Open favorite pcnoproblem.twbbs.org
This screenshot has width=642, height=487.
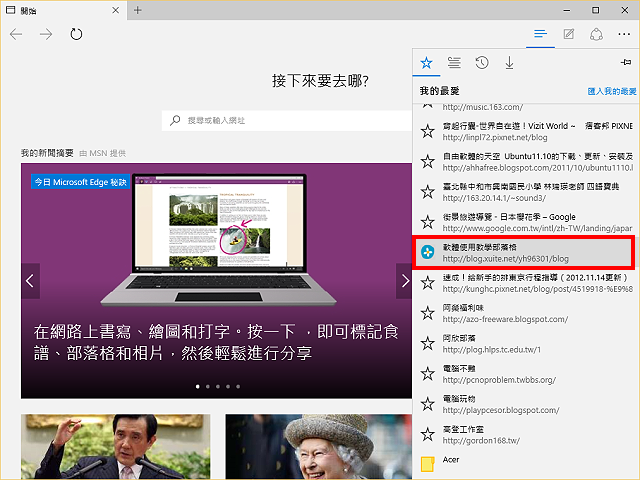(x=526, y=374)
